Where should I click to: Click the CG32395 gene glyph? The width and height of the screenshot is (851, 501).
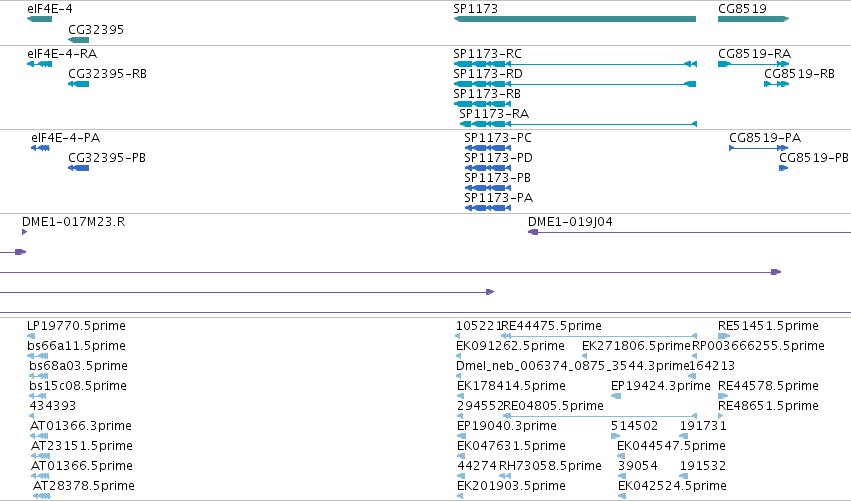[79, 40]
